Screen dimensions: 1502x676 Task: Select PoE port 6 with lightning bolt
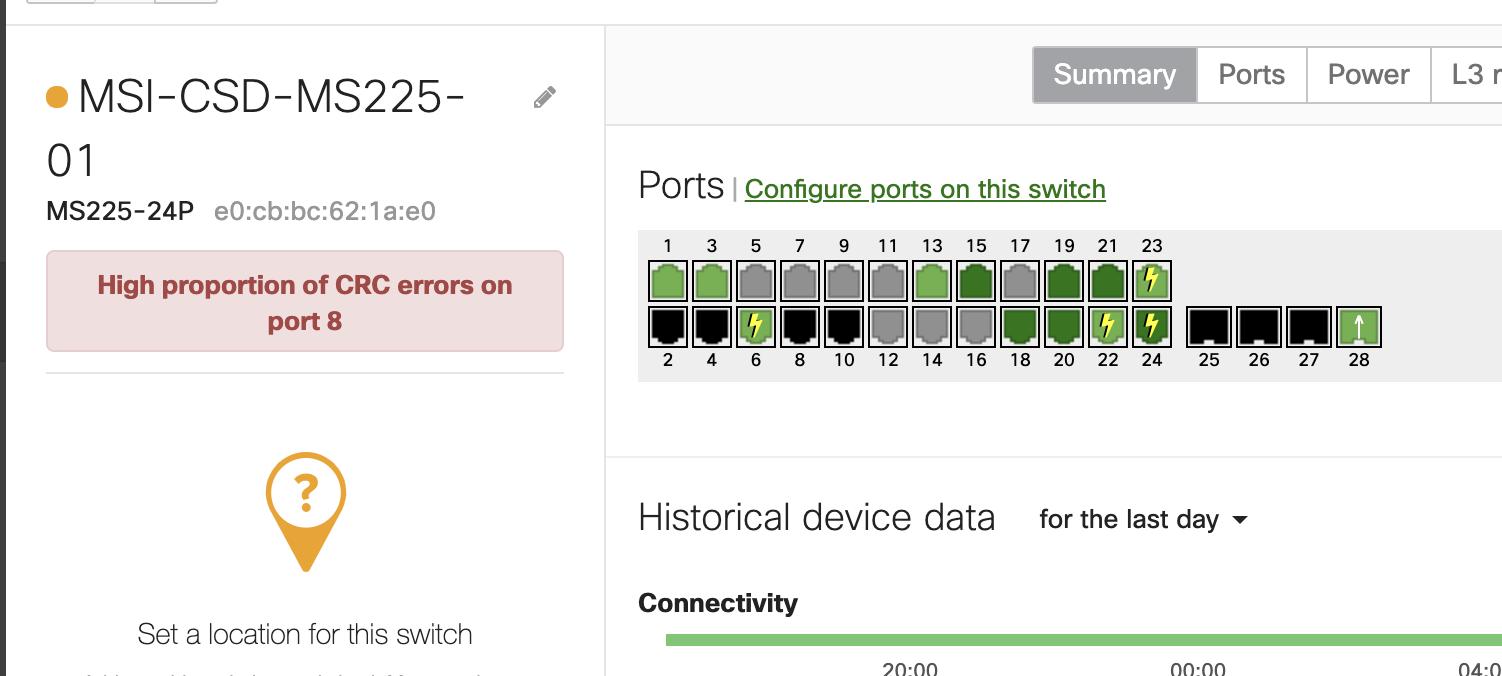point(756,327)
